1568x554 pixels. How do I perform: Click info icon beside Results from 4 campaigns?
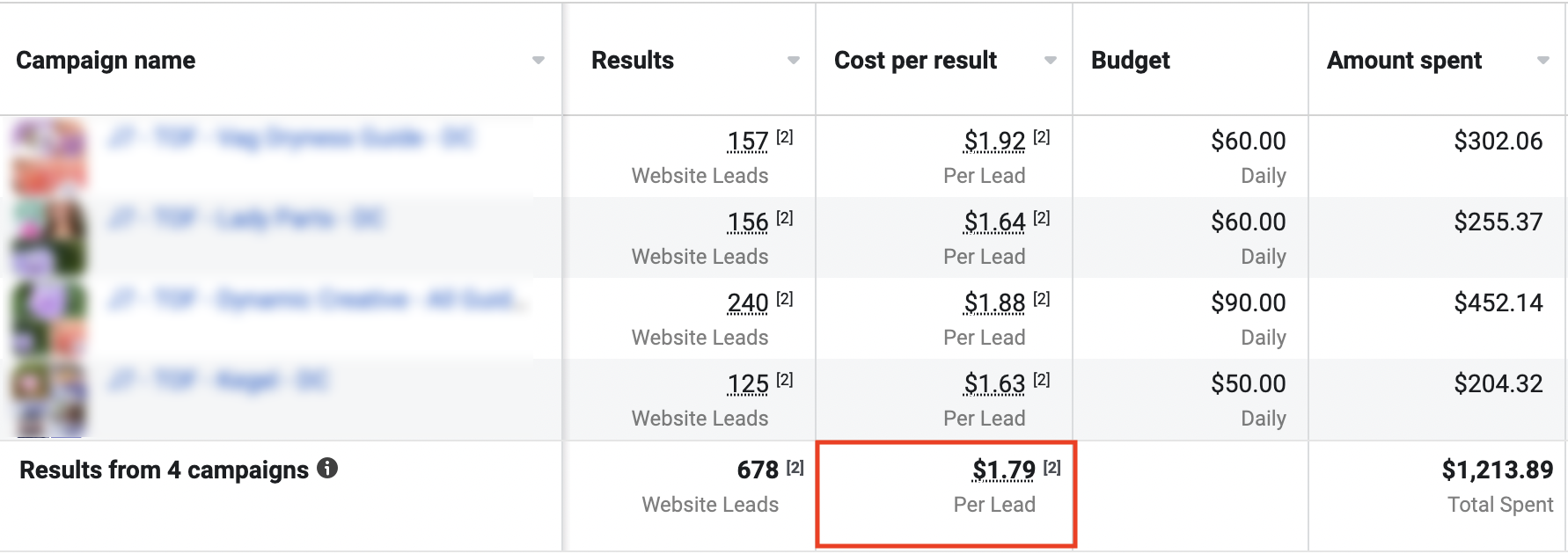(x=327, y=468)
